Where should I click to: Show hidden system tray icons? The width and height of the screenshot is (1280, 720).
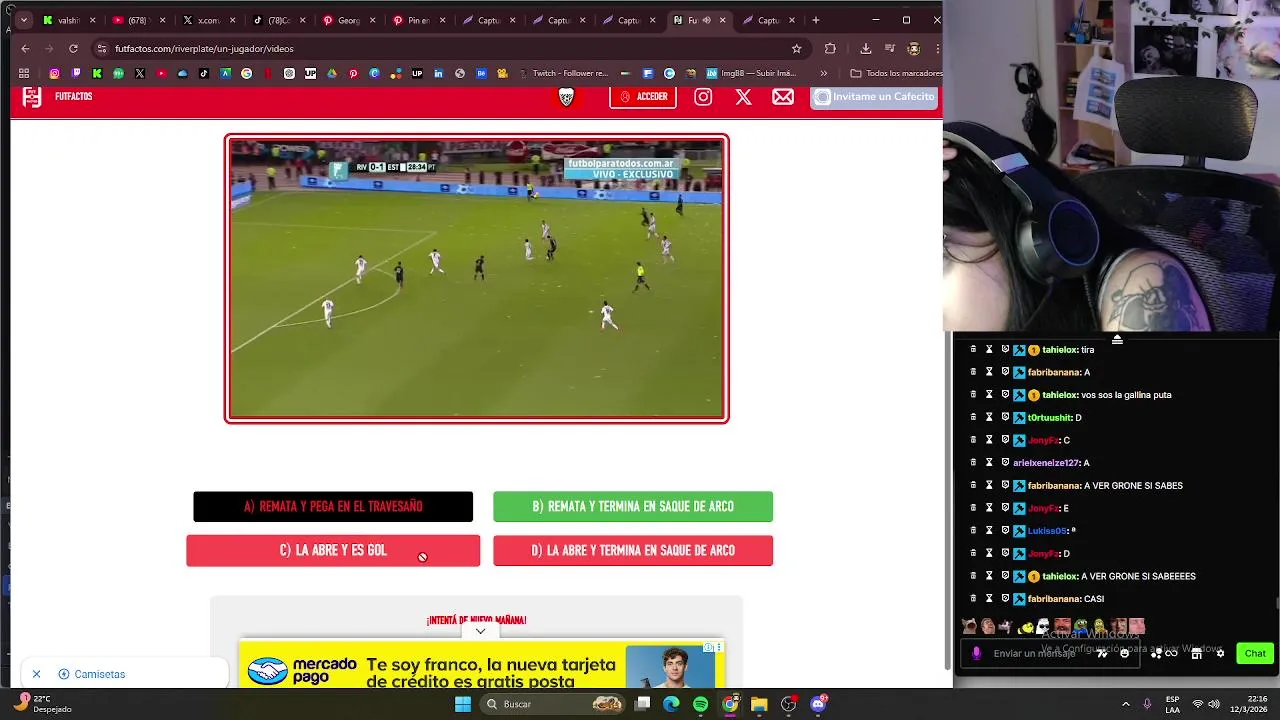[x=1125, y=704]
